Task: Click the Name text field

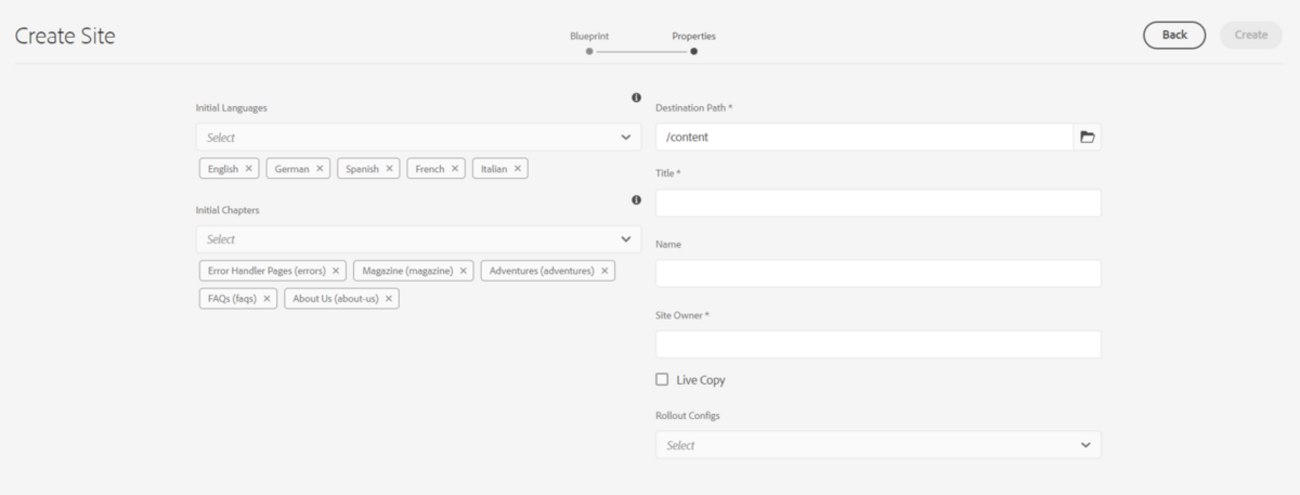Action: [877, 274]
